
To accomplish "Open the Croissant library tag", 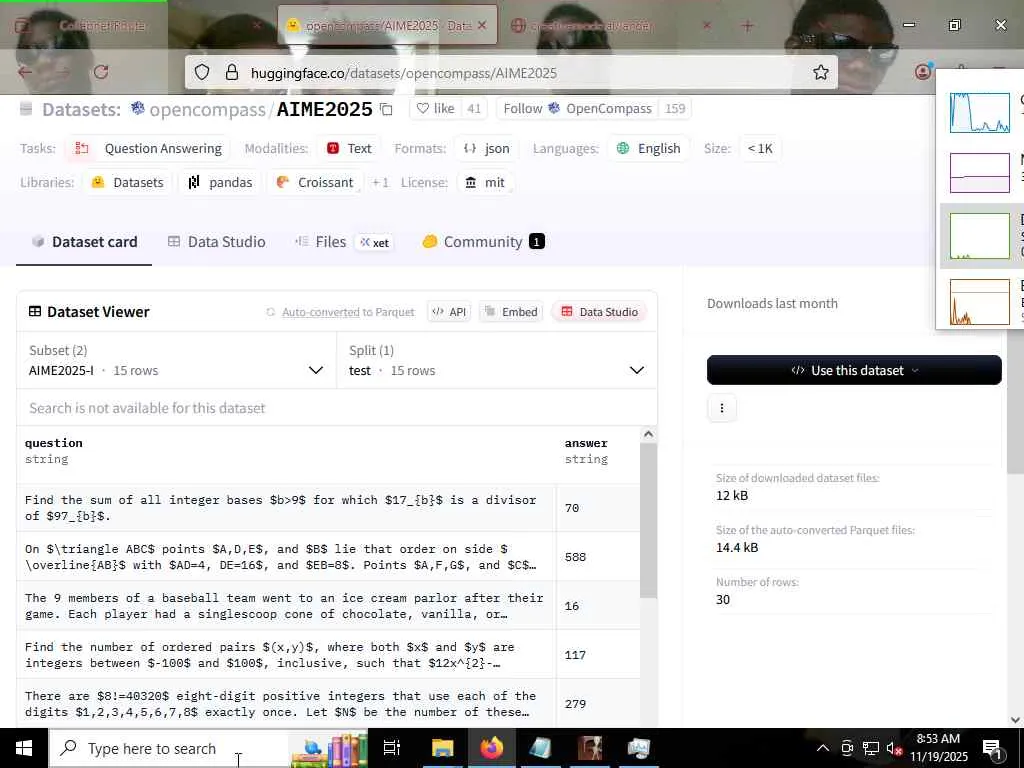I will pos(315,182).
